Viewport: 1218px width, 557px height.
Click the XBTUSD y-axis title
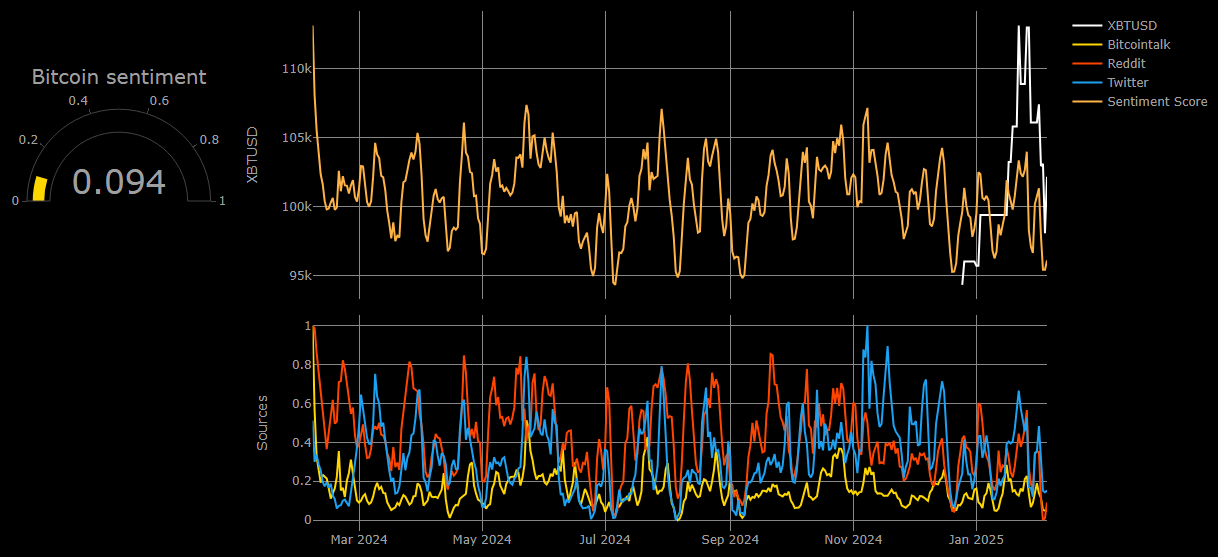[252, 155]
